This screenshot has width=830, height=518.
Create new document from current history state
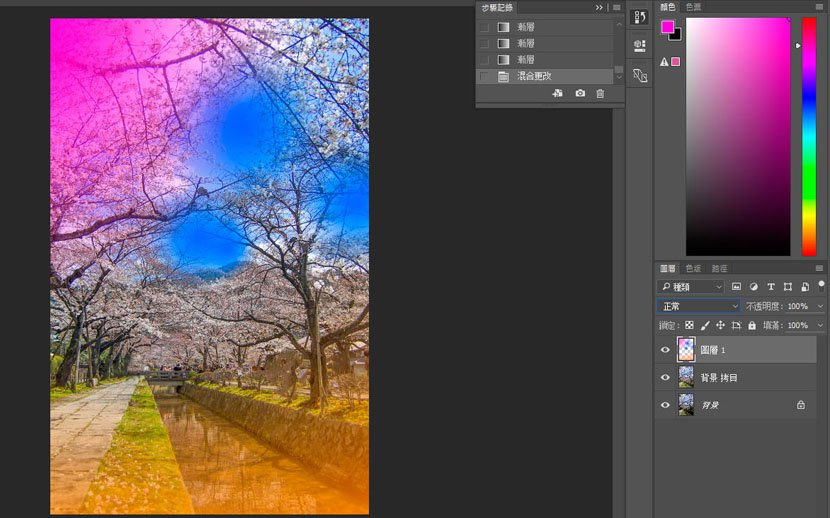(x=557, y=93)
